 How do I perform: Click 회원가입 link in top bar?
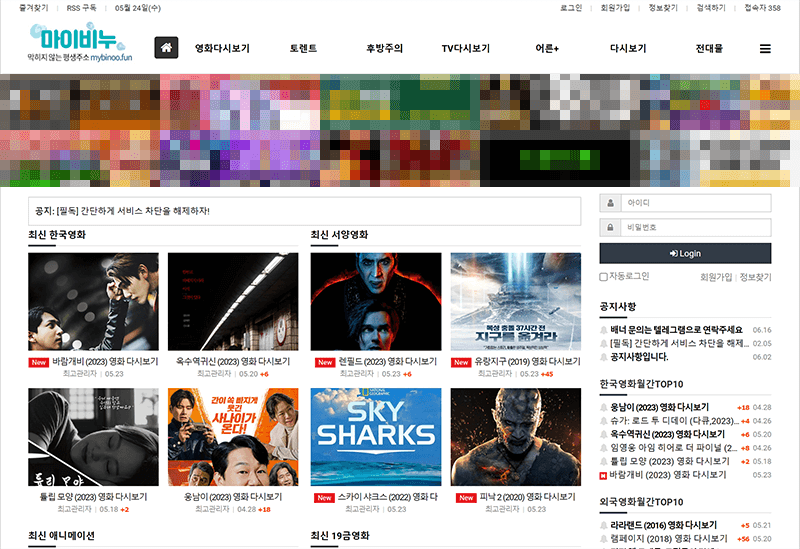tap(615, 8)
